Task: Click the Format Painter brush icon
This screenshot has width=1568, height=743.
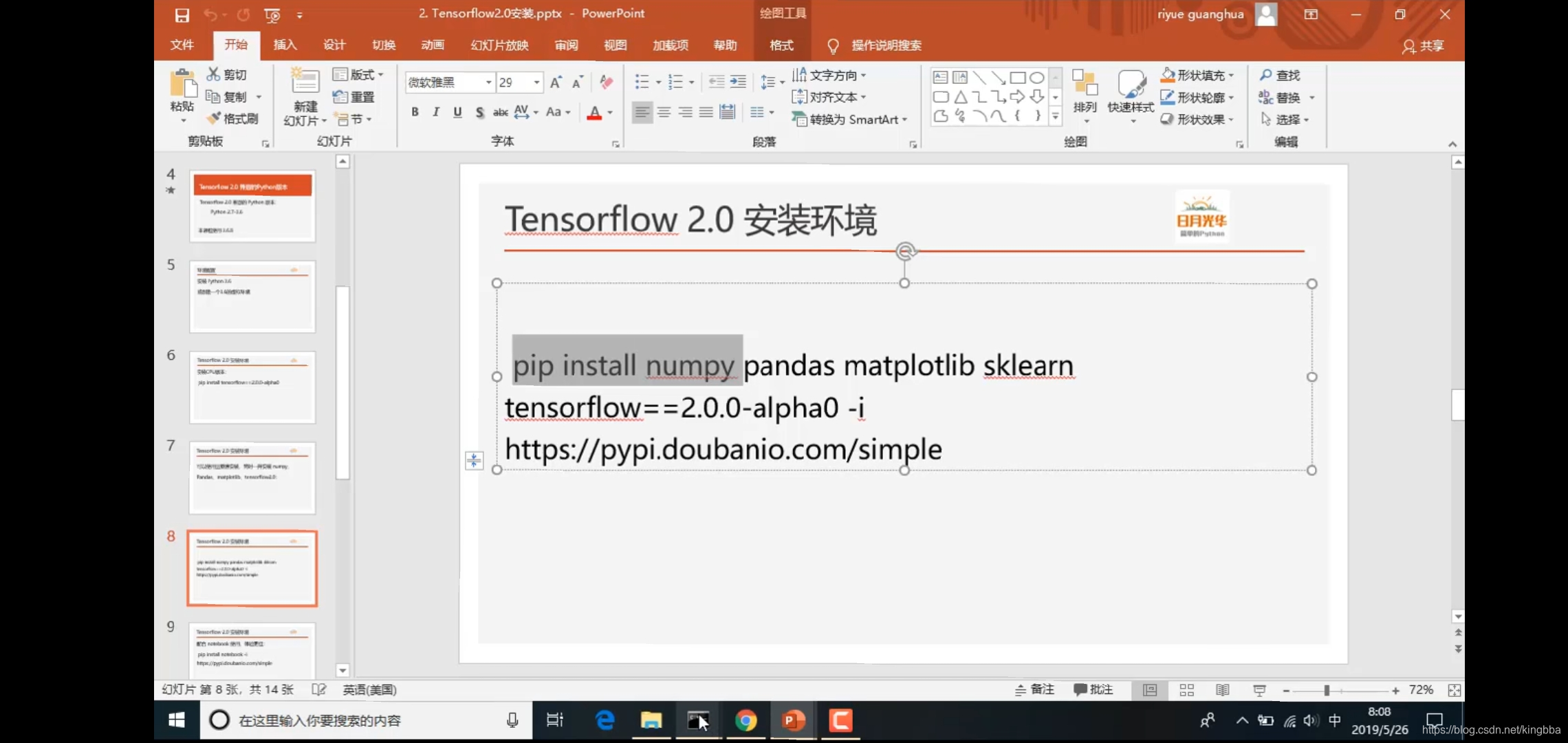Action: pos(215,118)
